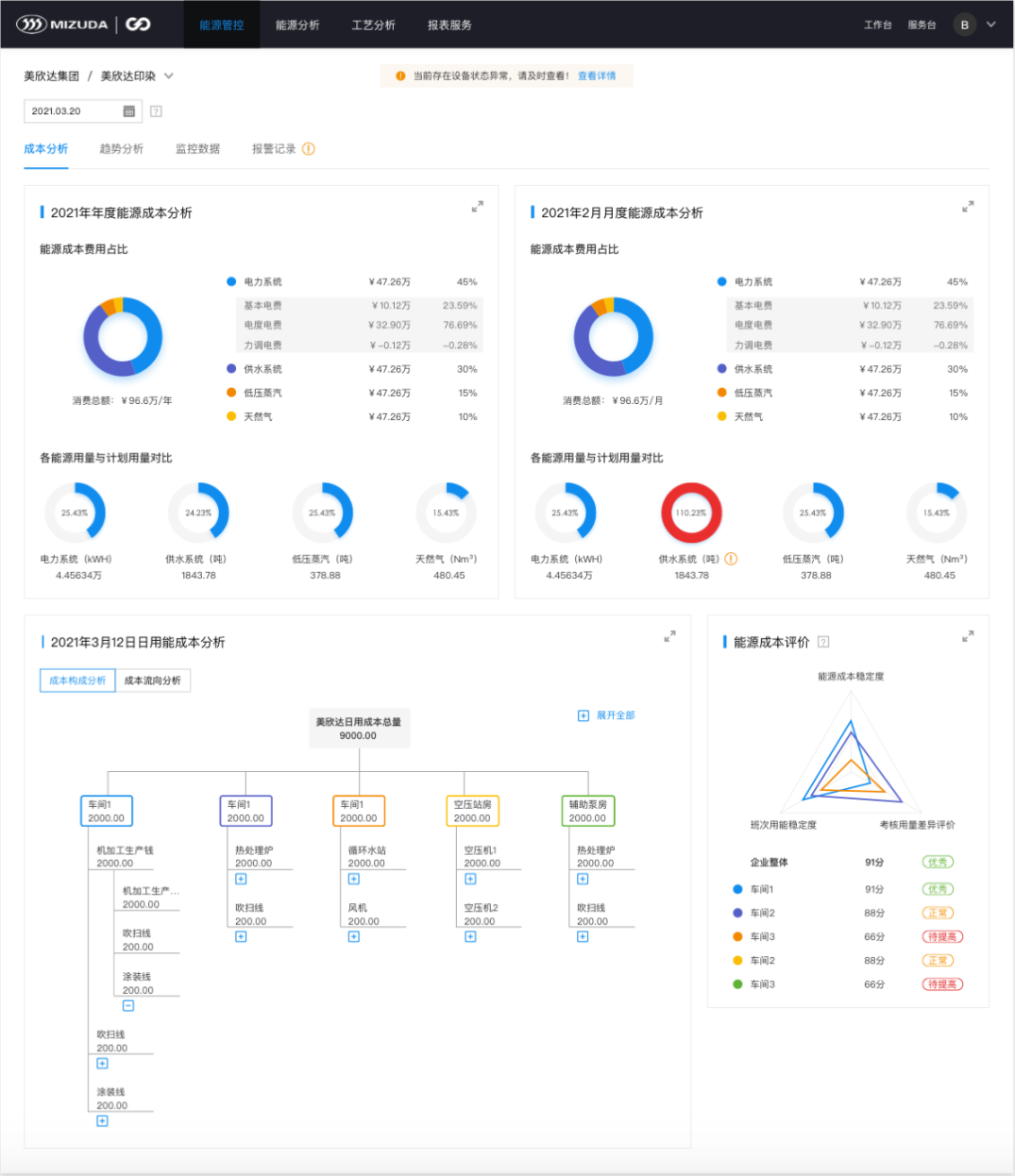Click the looped emblem icon beside the MIZUDA logo
1015x1176 pixels.
coord(138,25)
